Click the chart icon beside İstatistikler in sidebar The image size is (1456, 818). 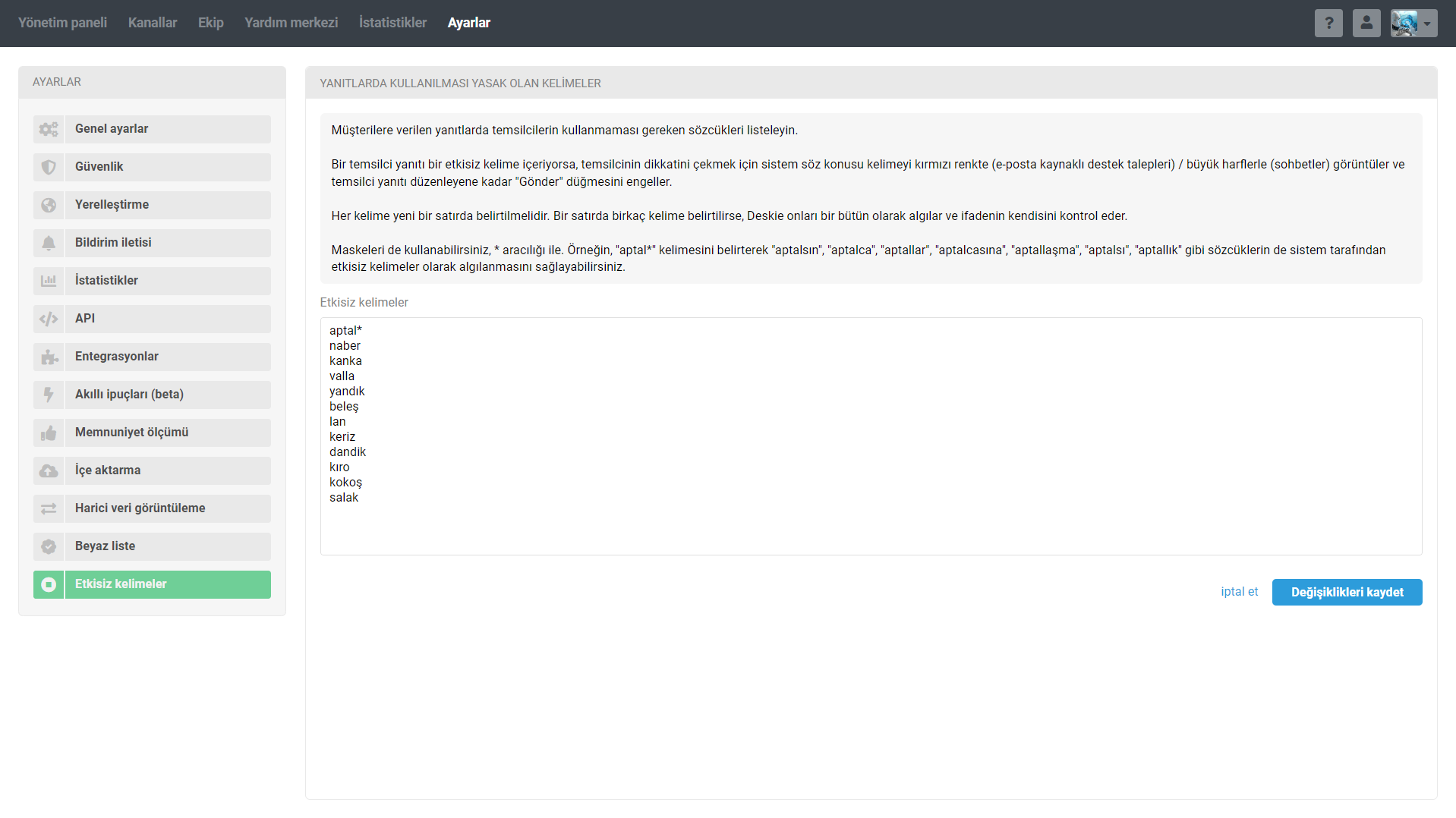point(49,281)
